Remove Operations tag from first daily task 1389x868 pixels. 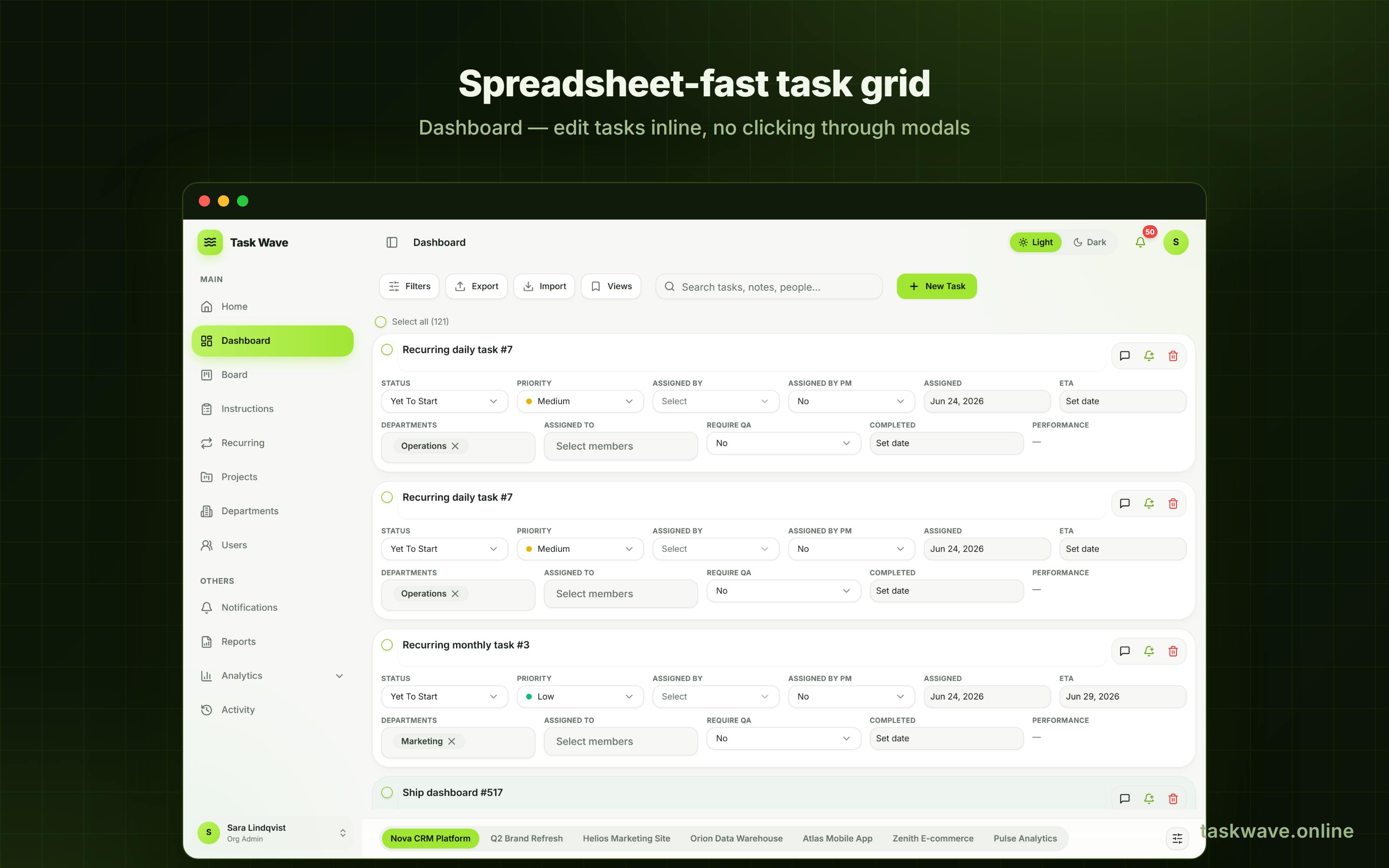(x=455, y=446)
